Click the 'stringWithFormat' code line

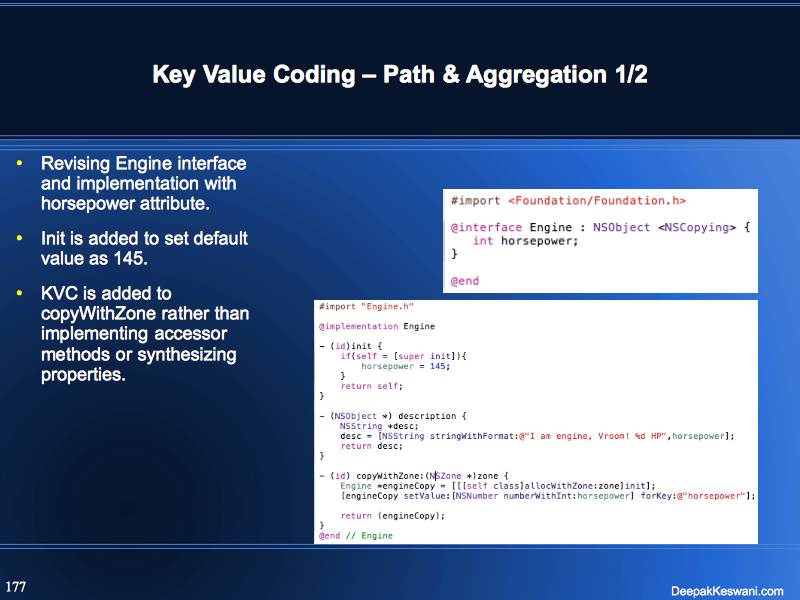click(537, 435)
